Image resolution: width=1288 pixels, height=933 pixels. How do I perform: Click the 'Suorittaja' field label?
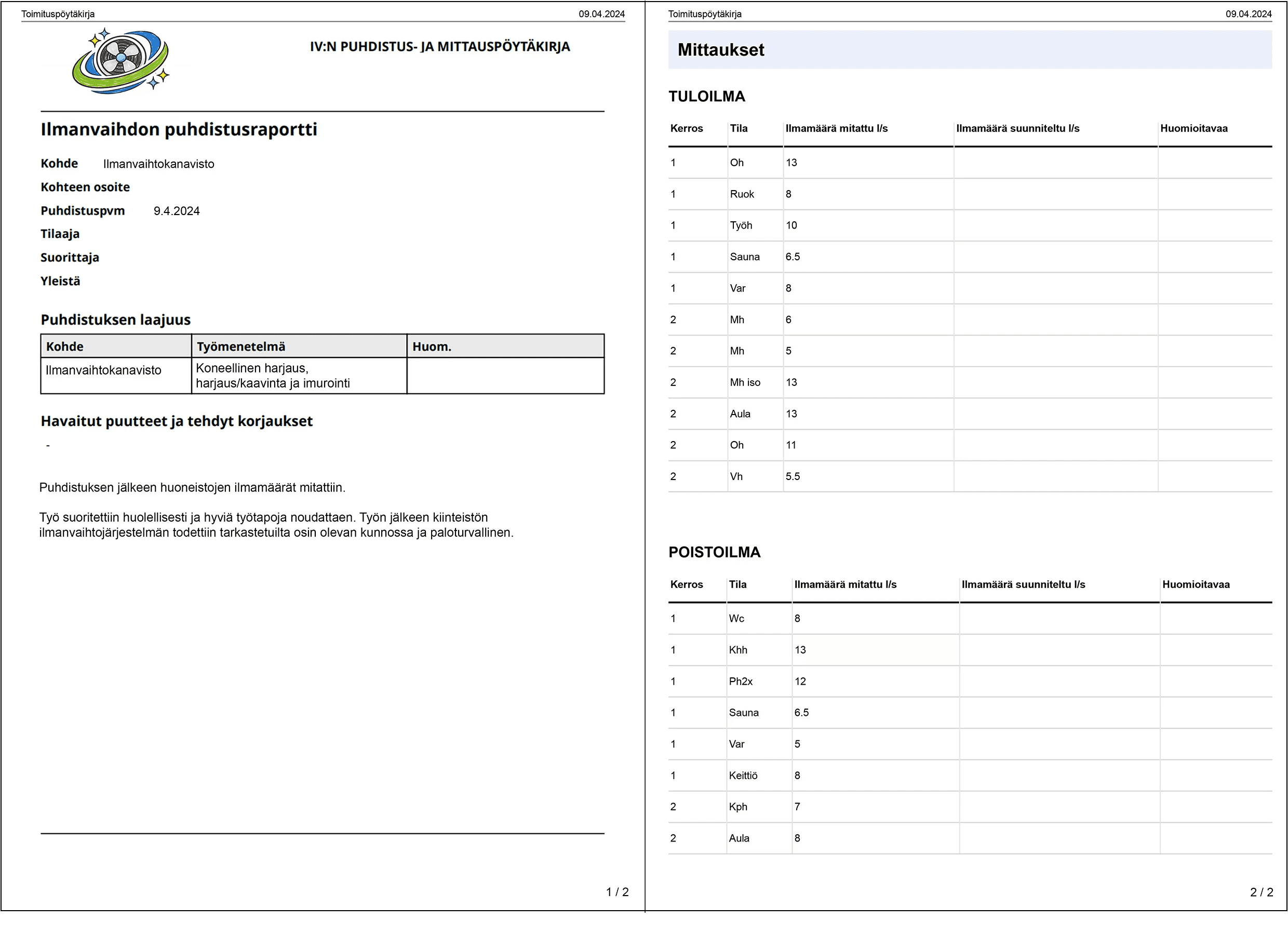tap(70, 257)
